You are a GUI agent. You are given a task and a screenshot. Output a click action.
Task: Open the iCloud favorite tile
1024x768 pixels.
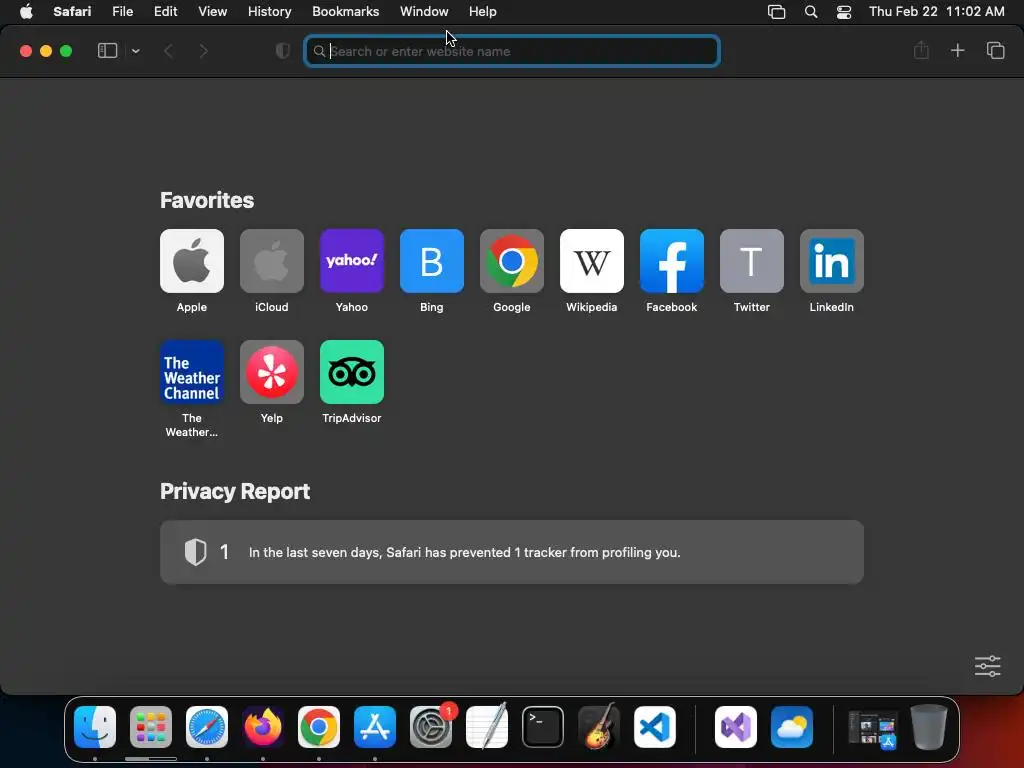[272, 261]
